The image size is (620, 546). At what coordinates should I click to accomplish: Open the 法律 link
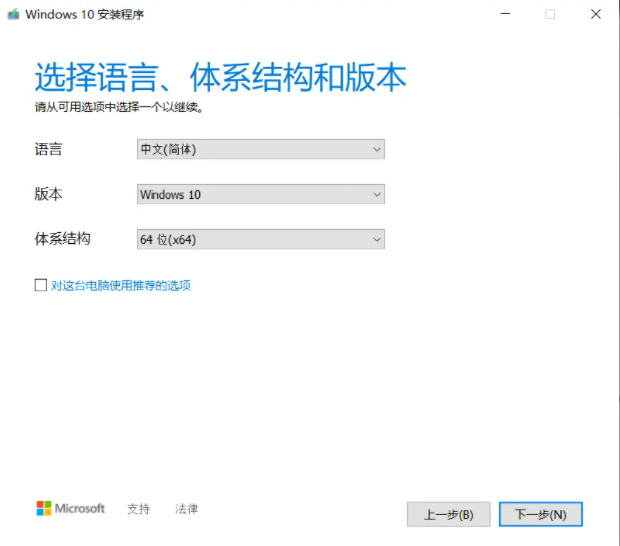[186, 509]
